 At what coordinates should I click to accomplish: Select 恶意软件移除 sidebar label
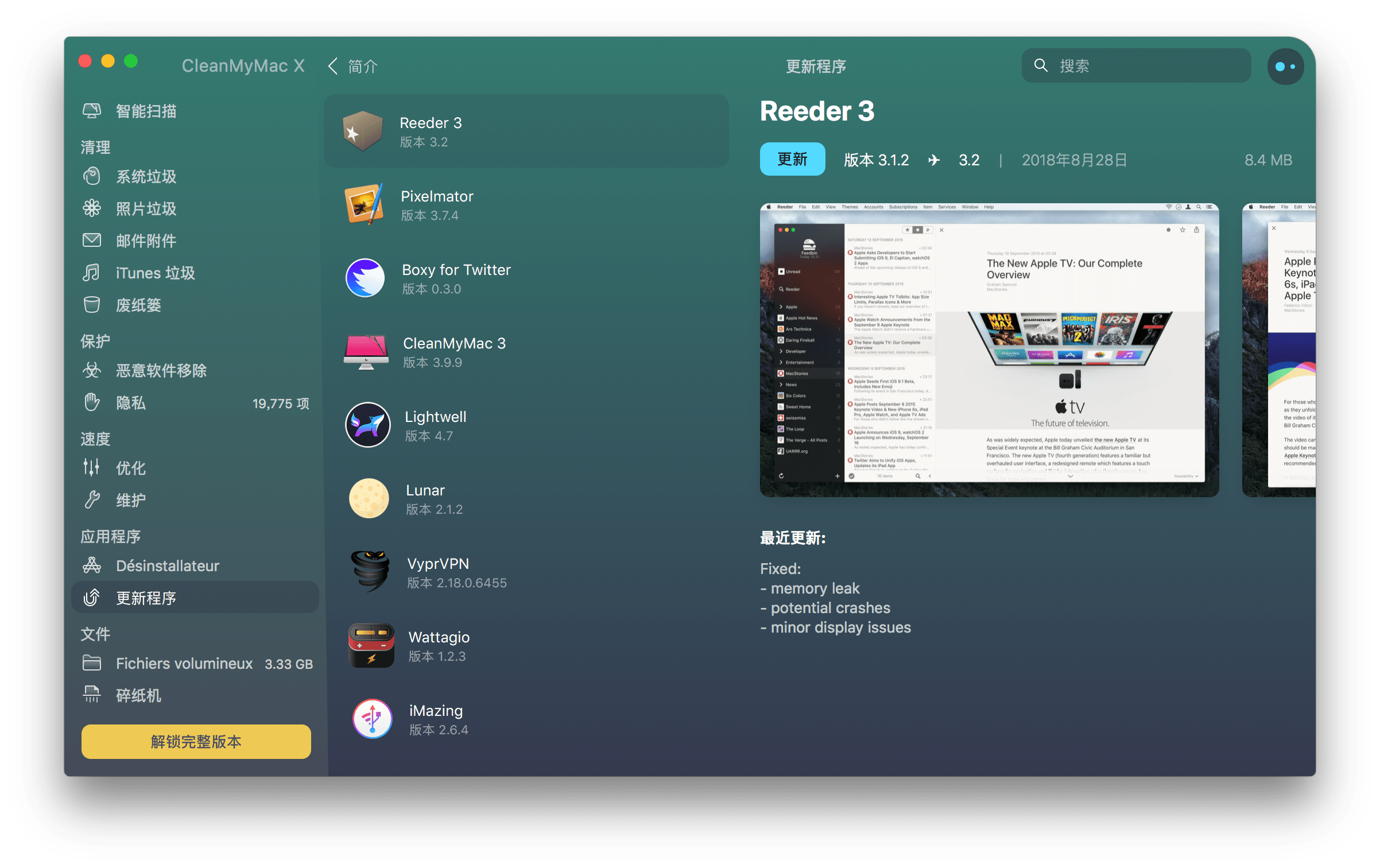161,370
